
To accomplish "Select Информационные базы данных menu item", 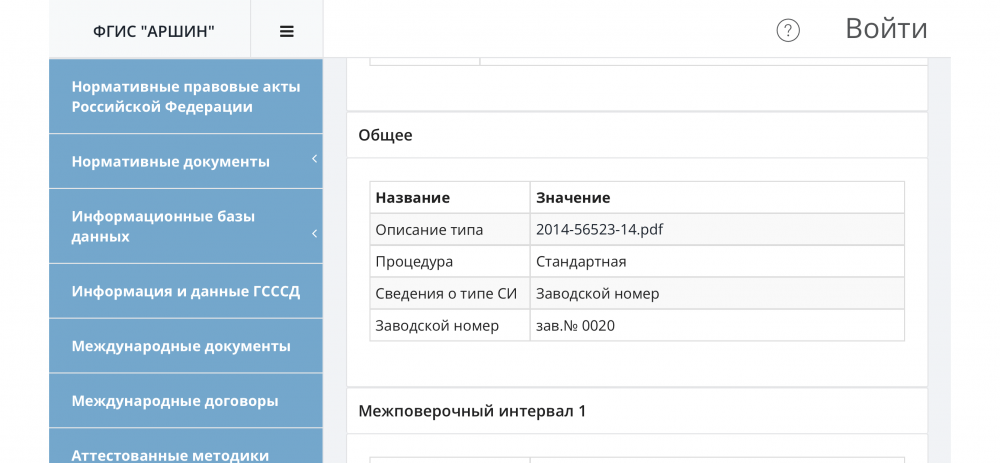I will coord(186,226).
